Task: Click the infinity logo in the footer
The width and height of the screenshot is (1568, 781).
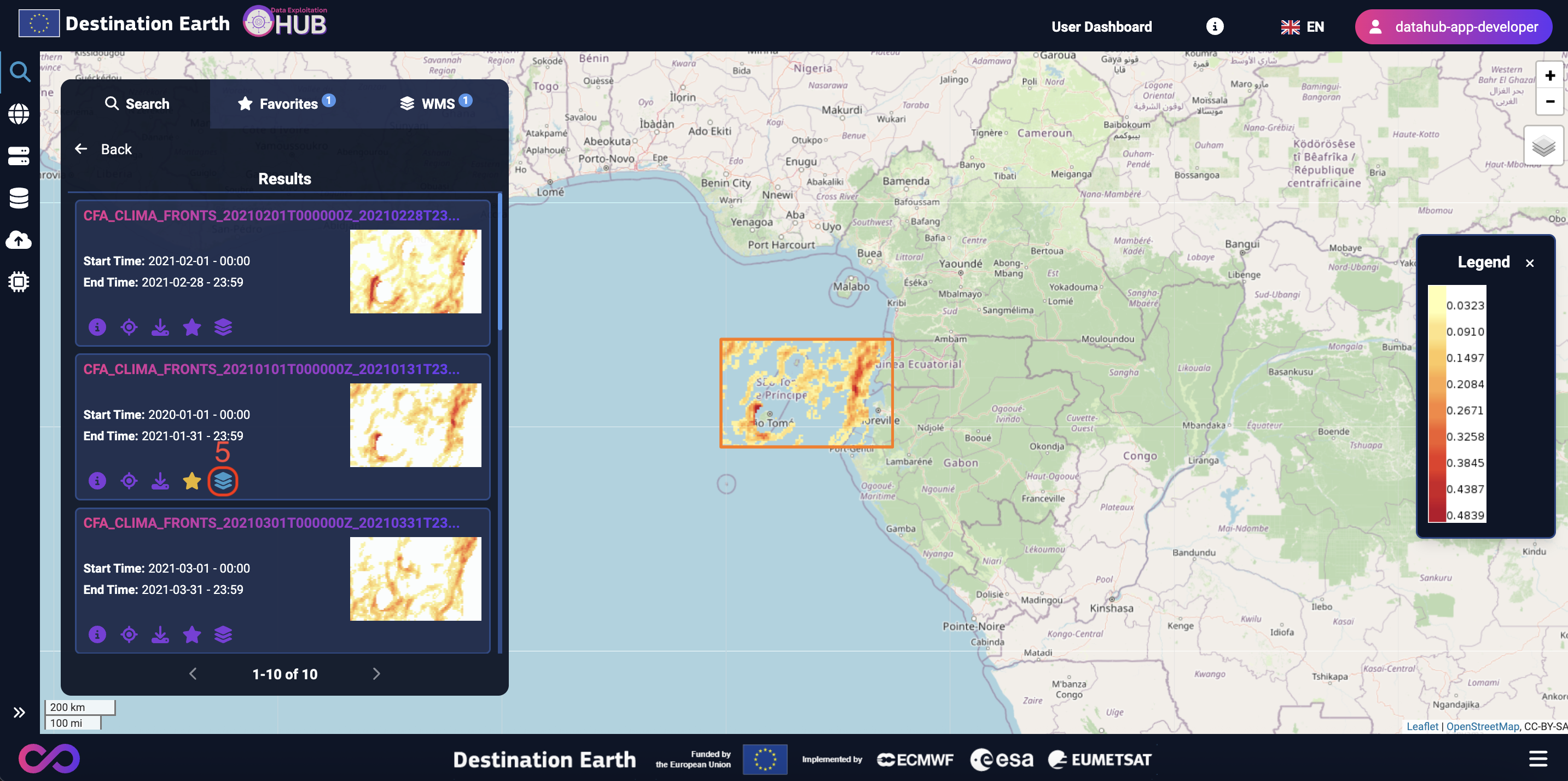Action: (x=49, y=759)
